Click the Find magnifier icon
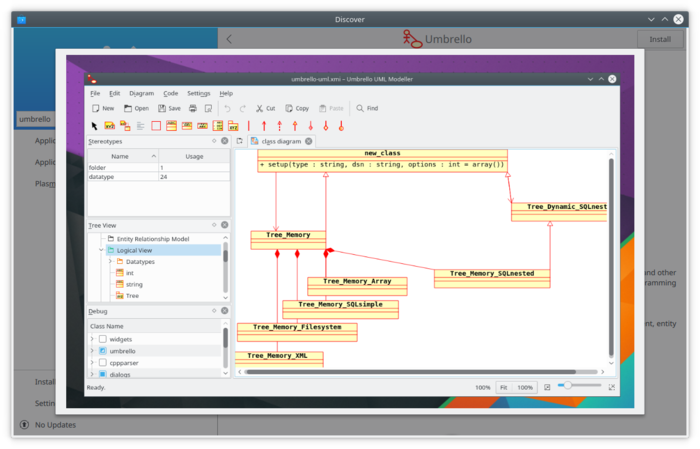Viewport: 700px width, 449px height. pos(360,108)
